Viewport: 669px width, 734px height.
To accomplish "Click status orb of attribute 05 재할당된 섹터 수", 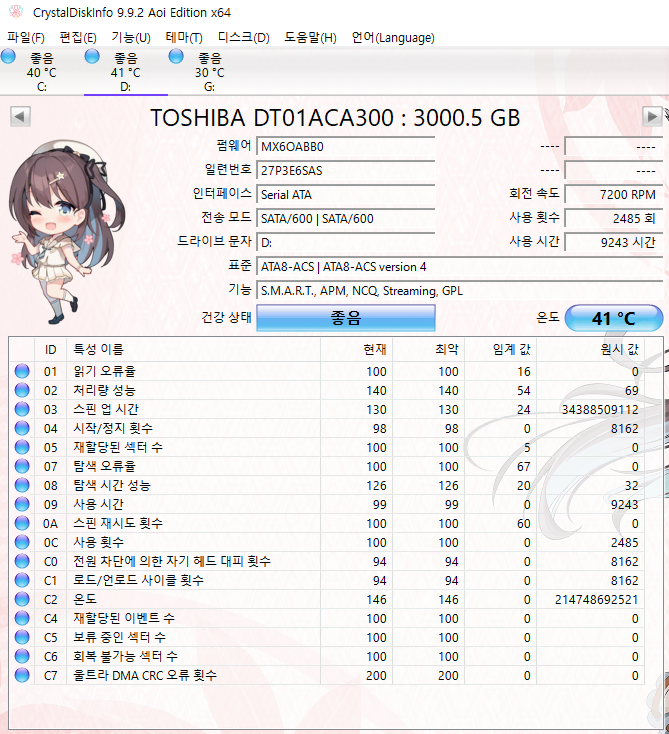I will click(x=22, y=447).
